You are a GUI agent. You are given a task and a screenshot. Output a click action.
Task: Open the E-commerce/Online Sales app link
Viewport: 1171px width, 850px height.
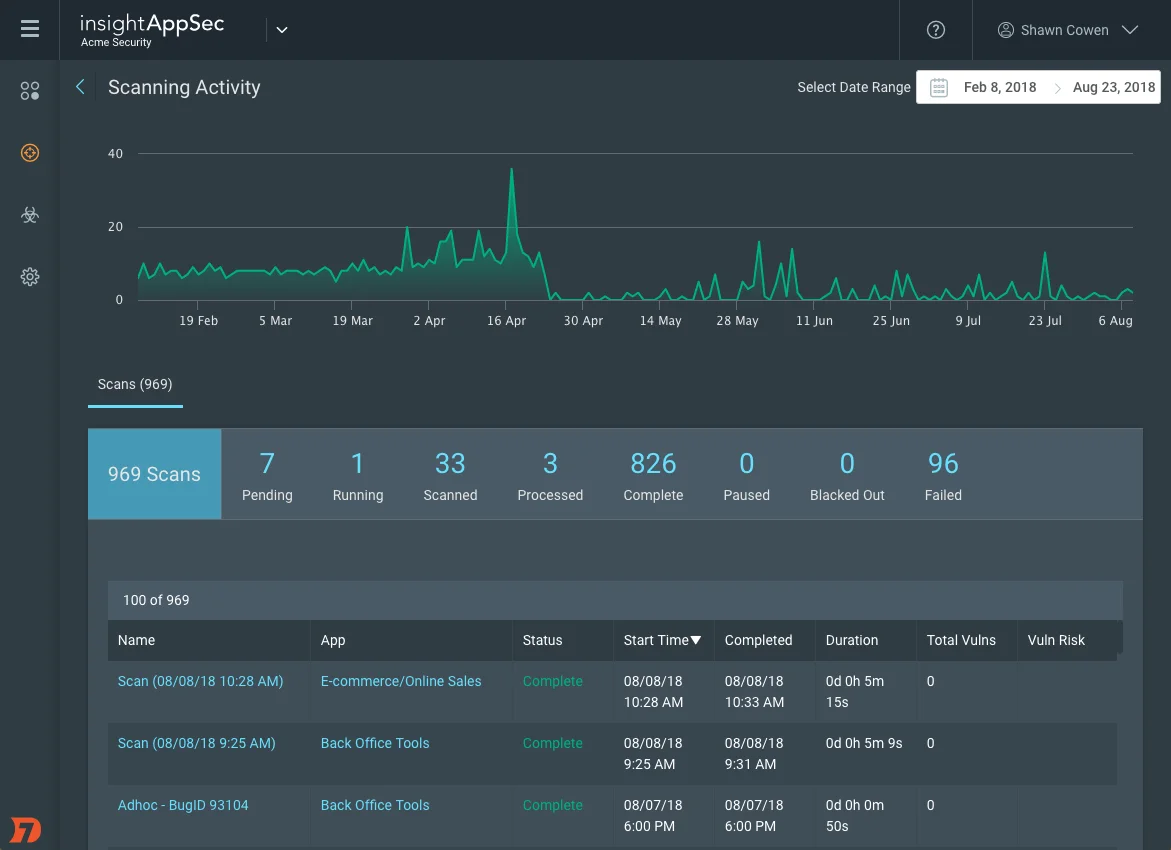click(400, 681)
